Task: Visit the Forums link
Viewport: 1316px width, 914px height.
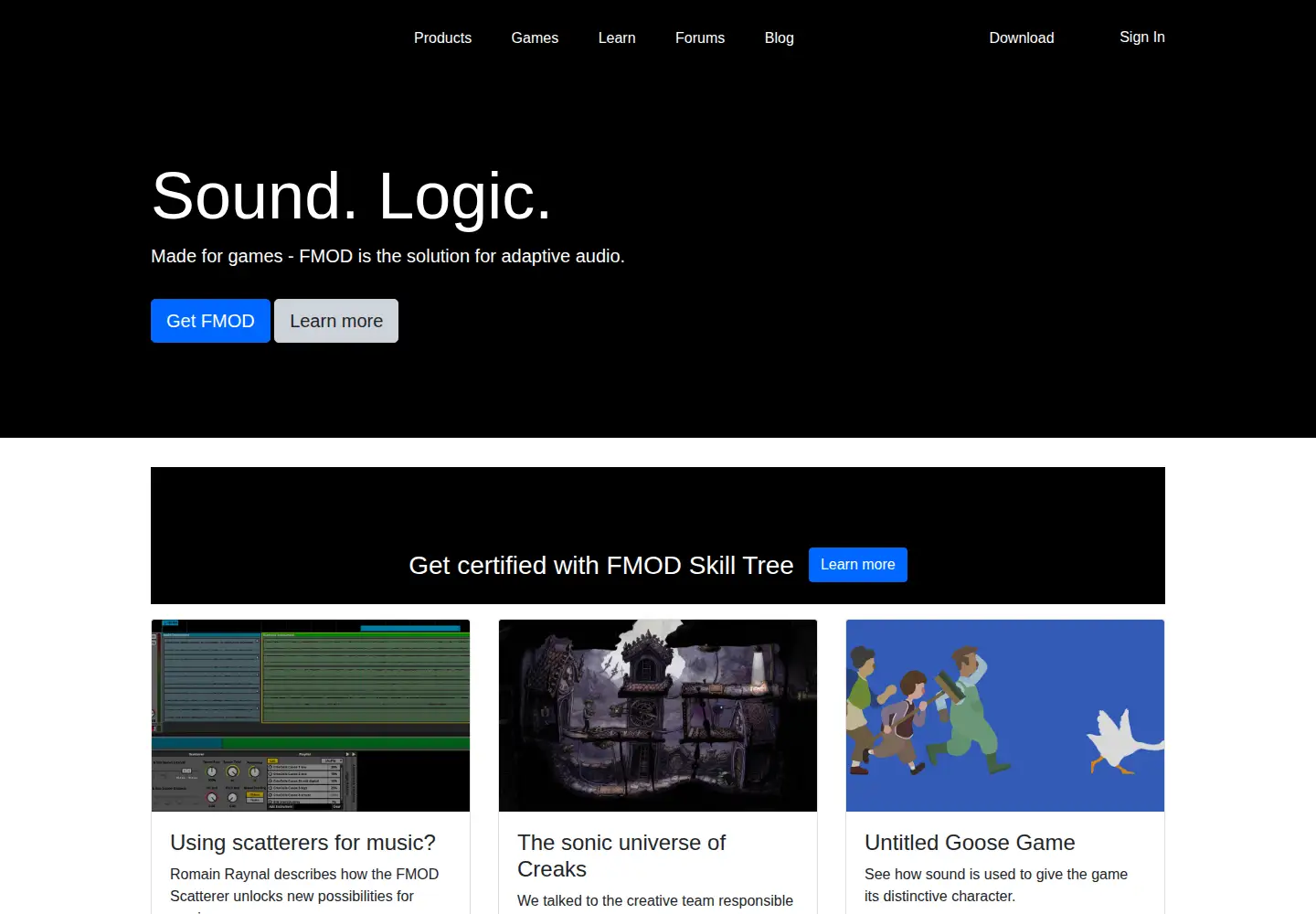Action: click(x=700, y=37)
